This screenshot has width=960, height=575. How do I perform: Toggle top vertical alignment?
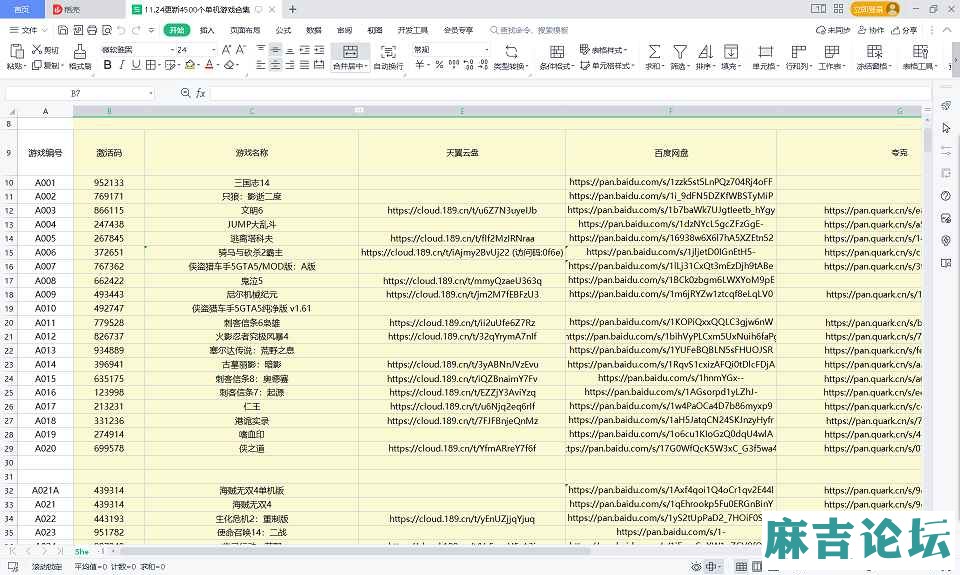pos(261,50)
